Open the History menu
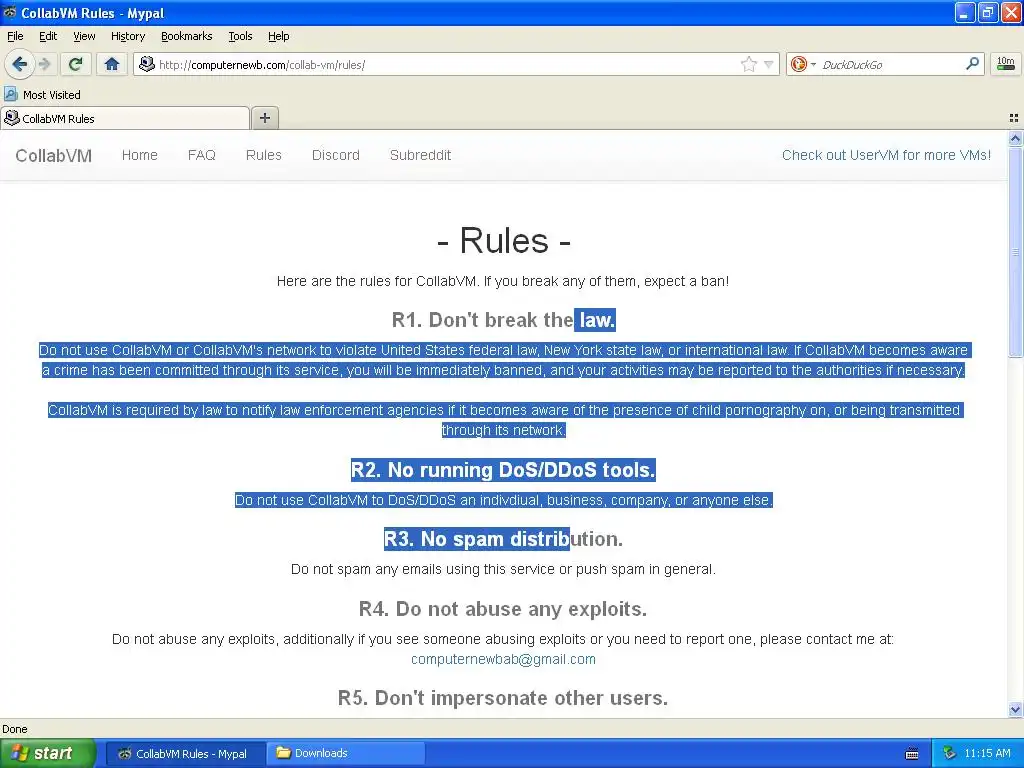Viewport: 1024px width, 768px height. tap(127, 36)
